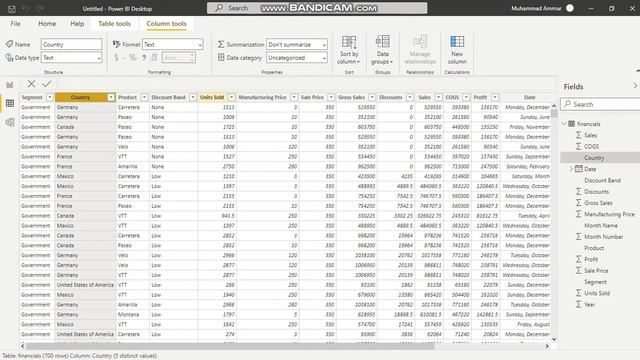Click the Save icon in title bar
This screenshot has height=360, width=640.
(x=12, y=9)
